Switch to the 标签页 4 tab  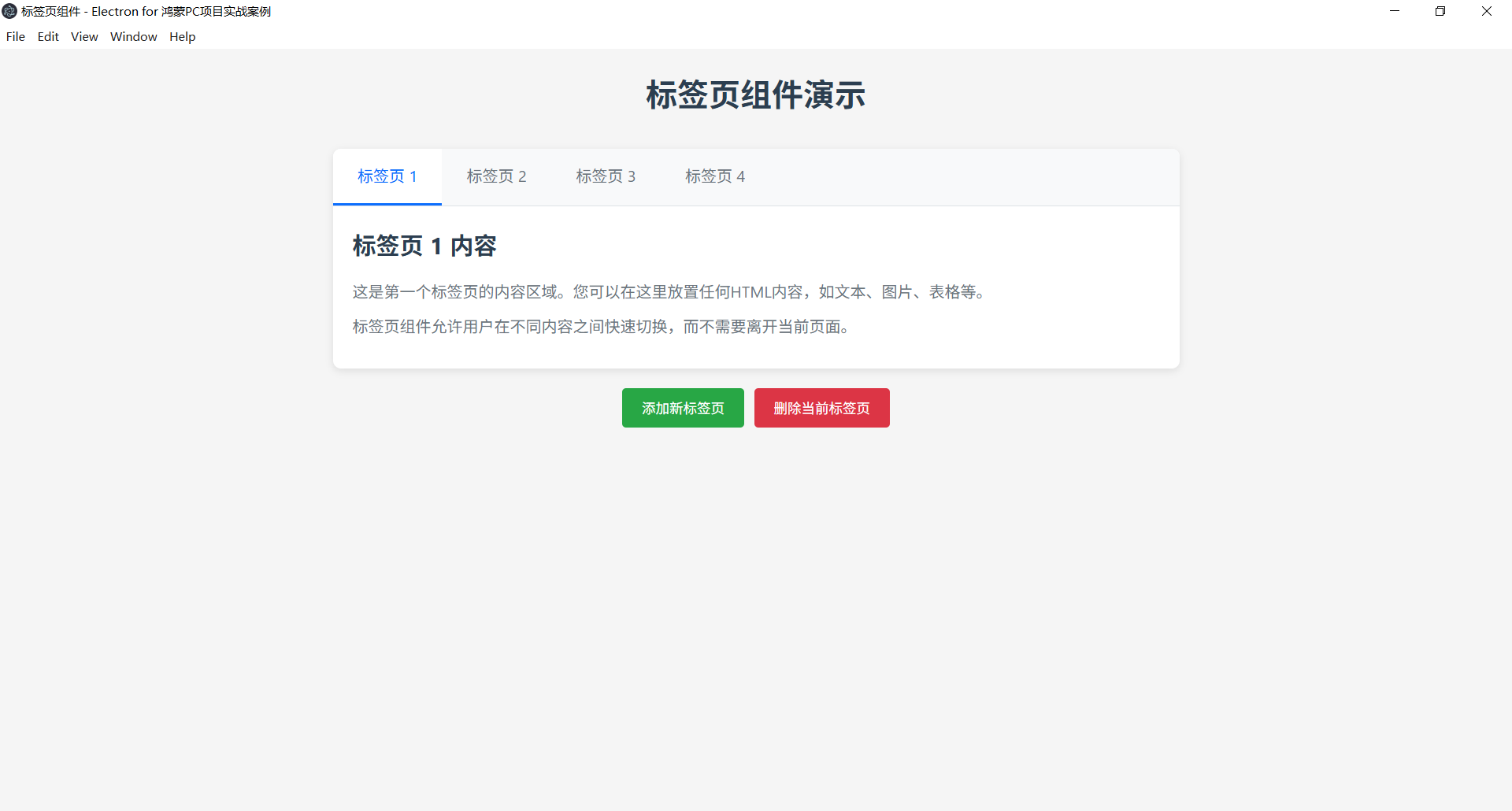coord(715,176)
